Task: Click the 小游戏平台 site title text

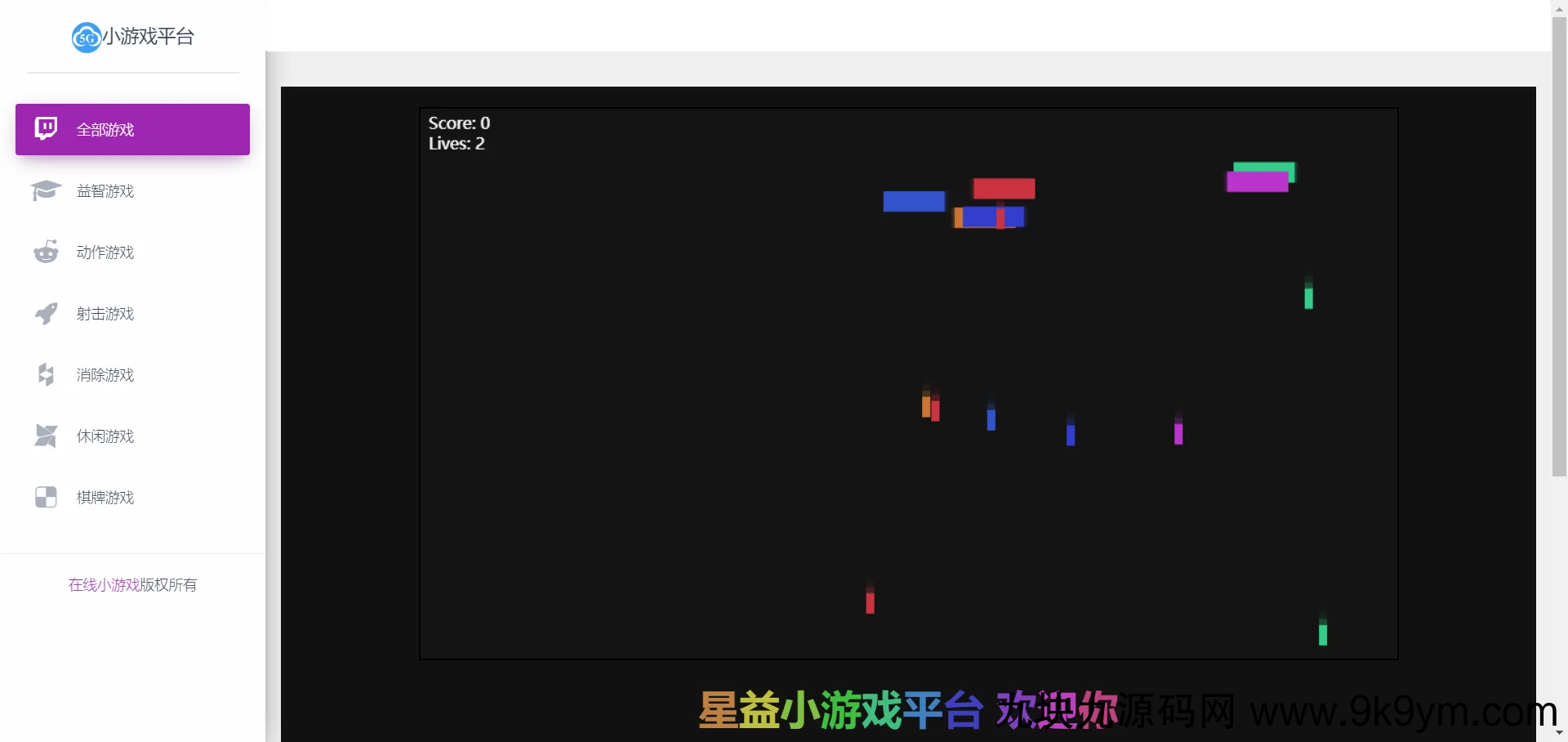Action: click(149, 37)
